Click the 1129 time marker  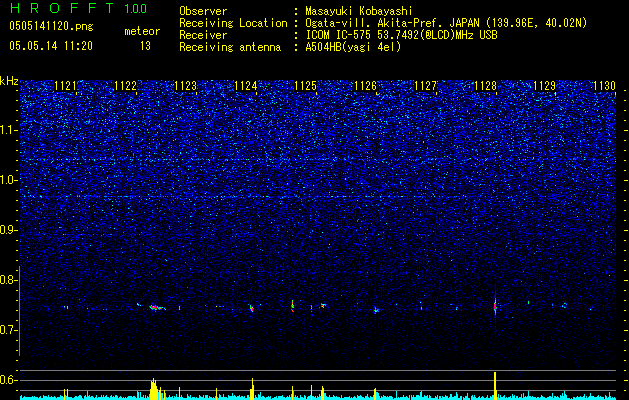point(545,86)
